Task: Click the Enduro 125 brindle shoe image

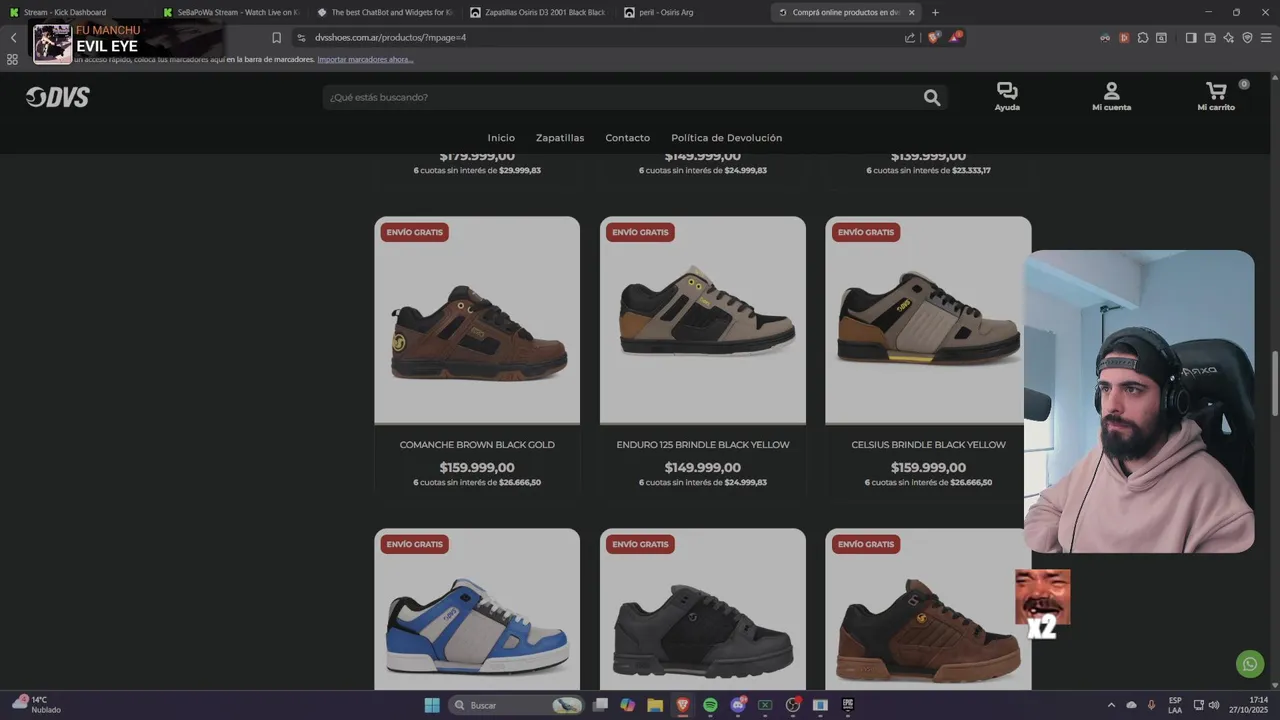Action: click(703, 320)
